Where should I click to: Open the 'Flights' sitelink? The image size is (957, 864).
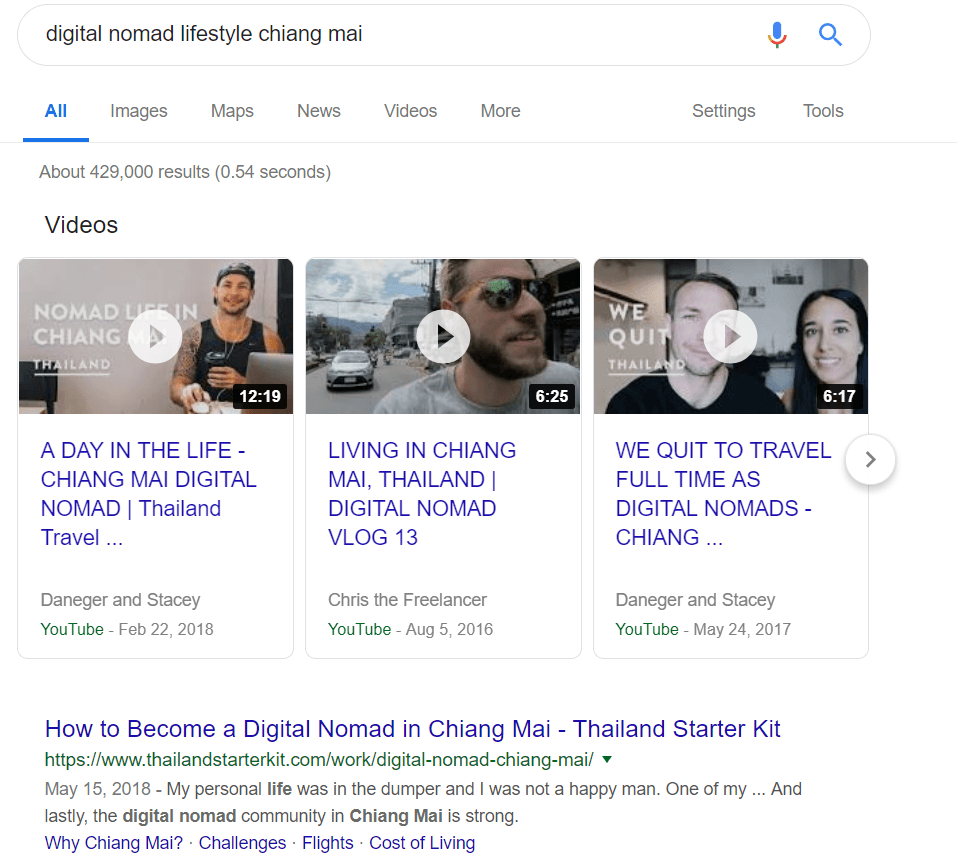tap(327, 843)
